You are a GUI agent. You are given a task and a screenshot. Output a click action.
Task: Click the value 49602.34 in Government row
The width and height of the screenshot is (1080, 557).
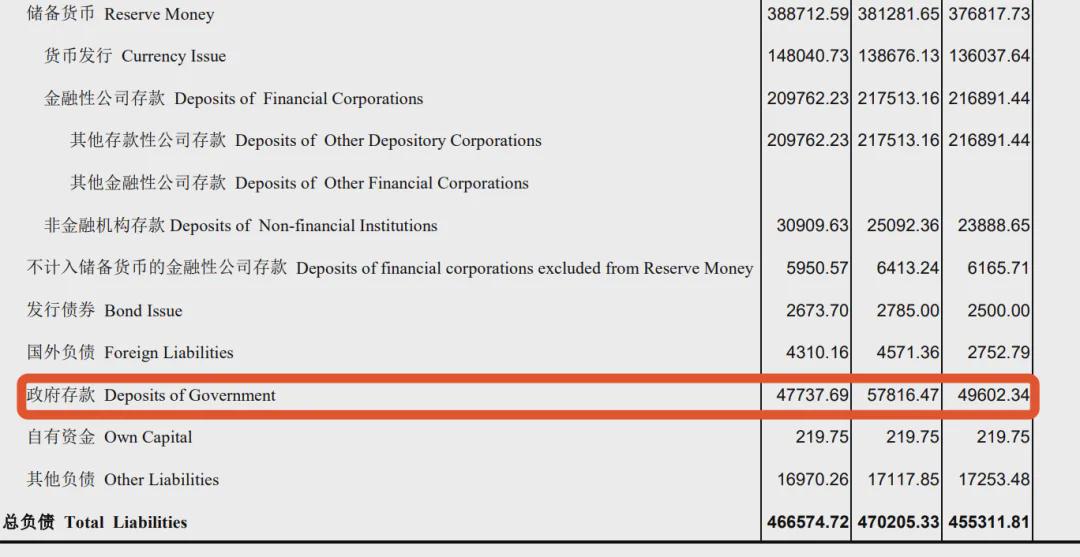pos(994,395)
